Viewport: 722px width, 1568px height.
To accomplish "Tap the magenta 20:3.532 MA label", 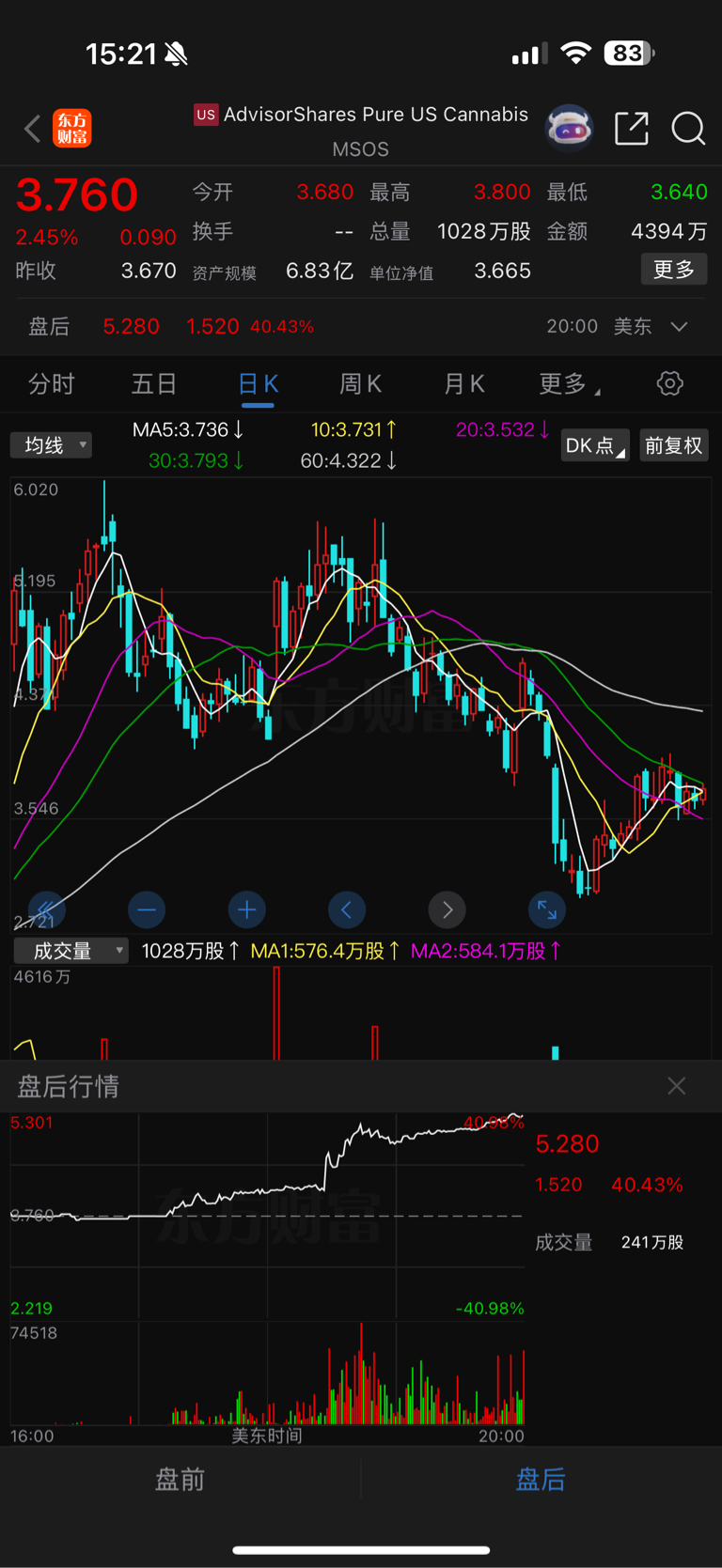I will click(x=503, y=429).
